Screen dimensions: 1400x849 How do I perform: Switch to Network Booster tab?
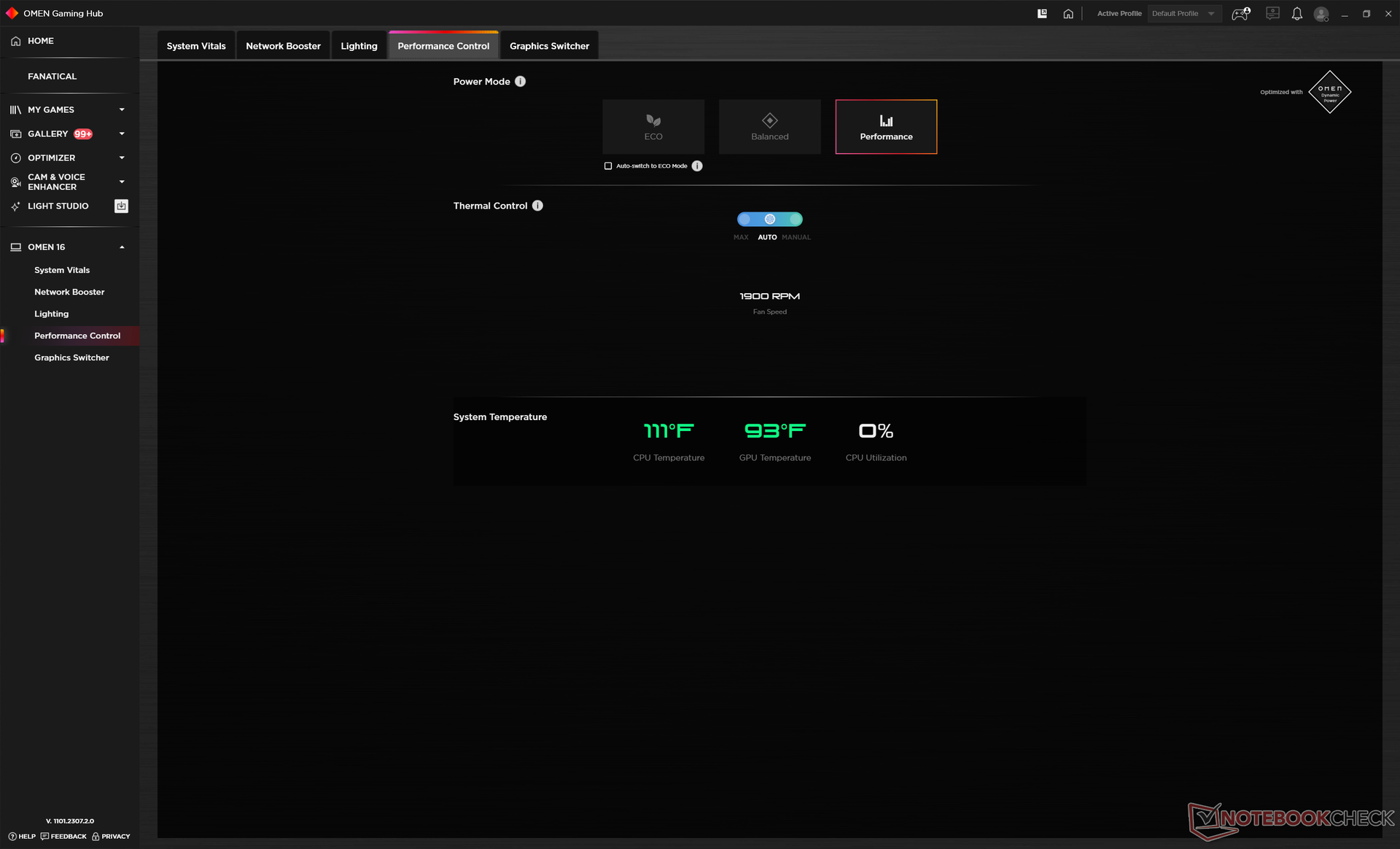point(283,46)
